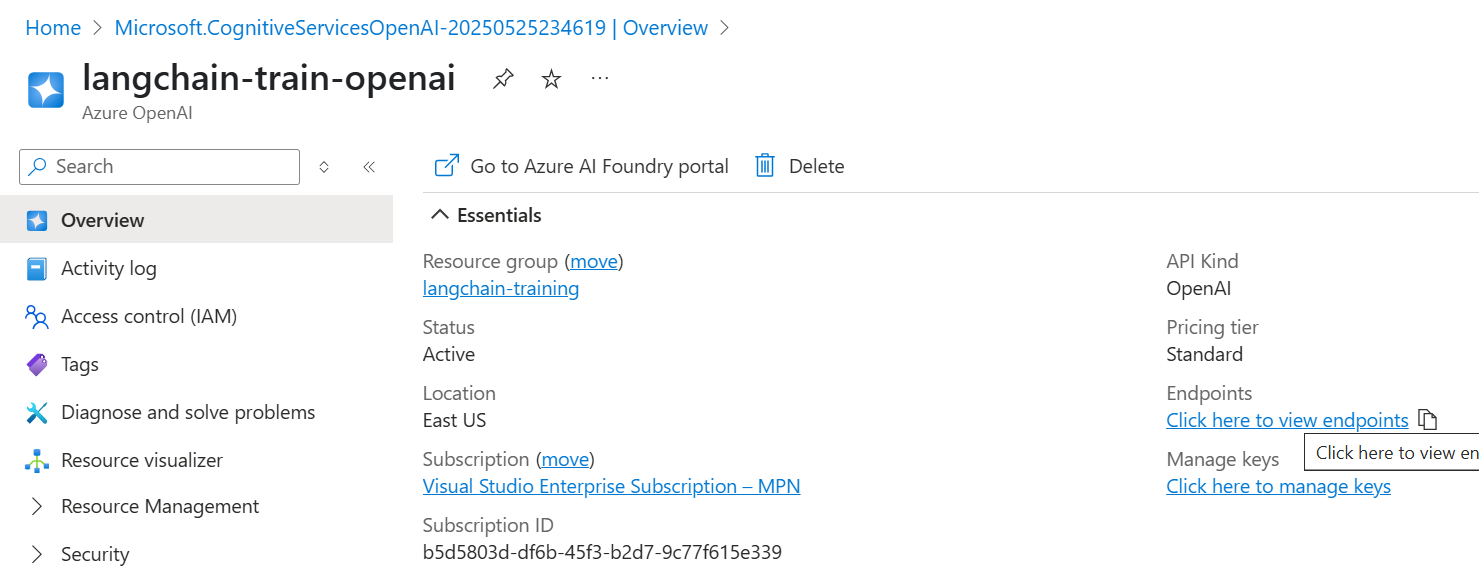Collapse the Essentials section
The height and width of the screenshot is (586, 1479).
coord(439,215)
